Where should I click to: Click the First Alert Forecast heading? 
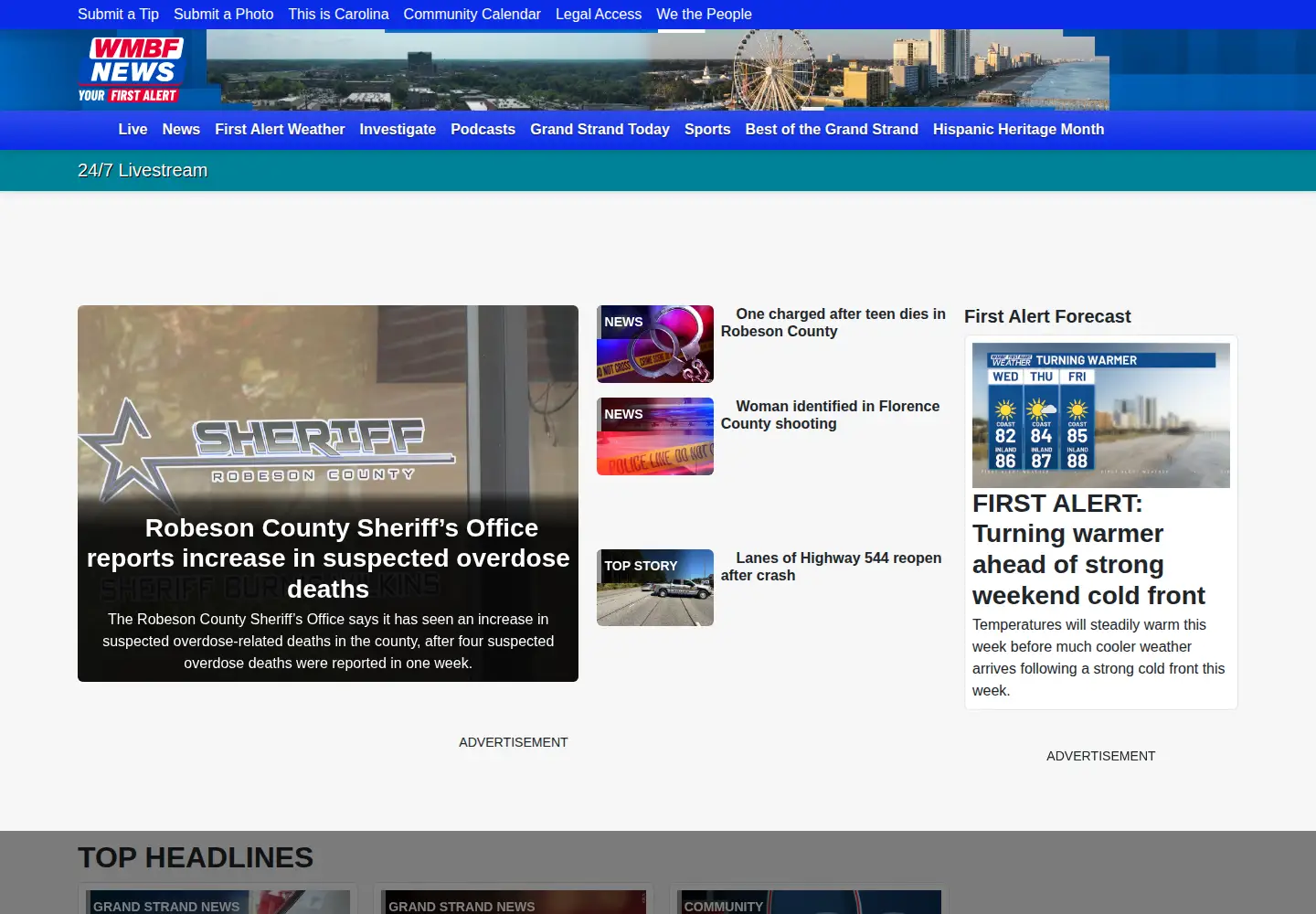tap(1047, 316)
